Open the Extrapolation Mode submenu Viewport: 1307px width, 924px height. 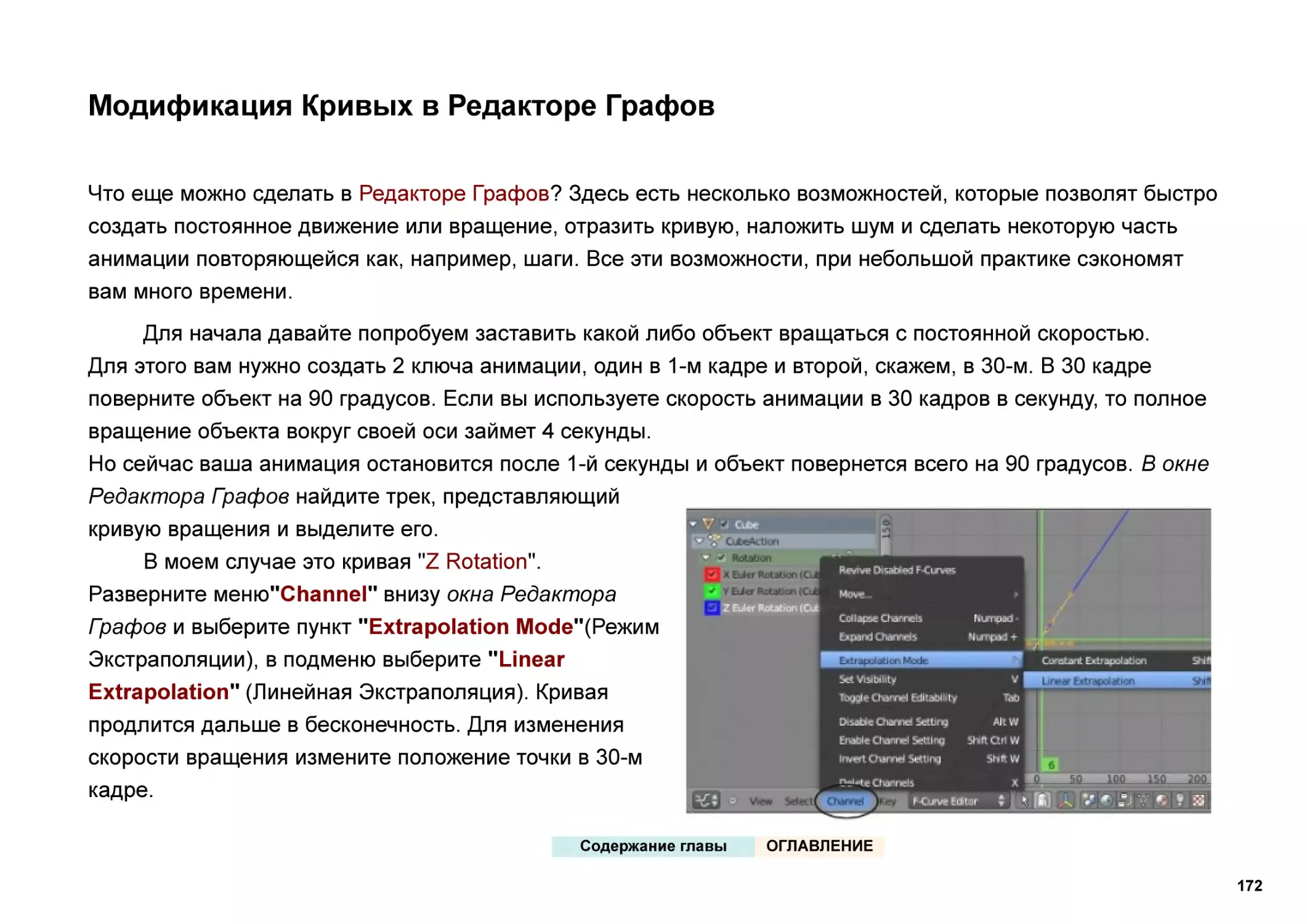coord(922,660)
